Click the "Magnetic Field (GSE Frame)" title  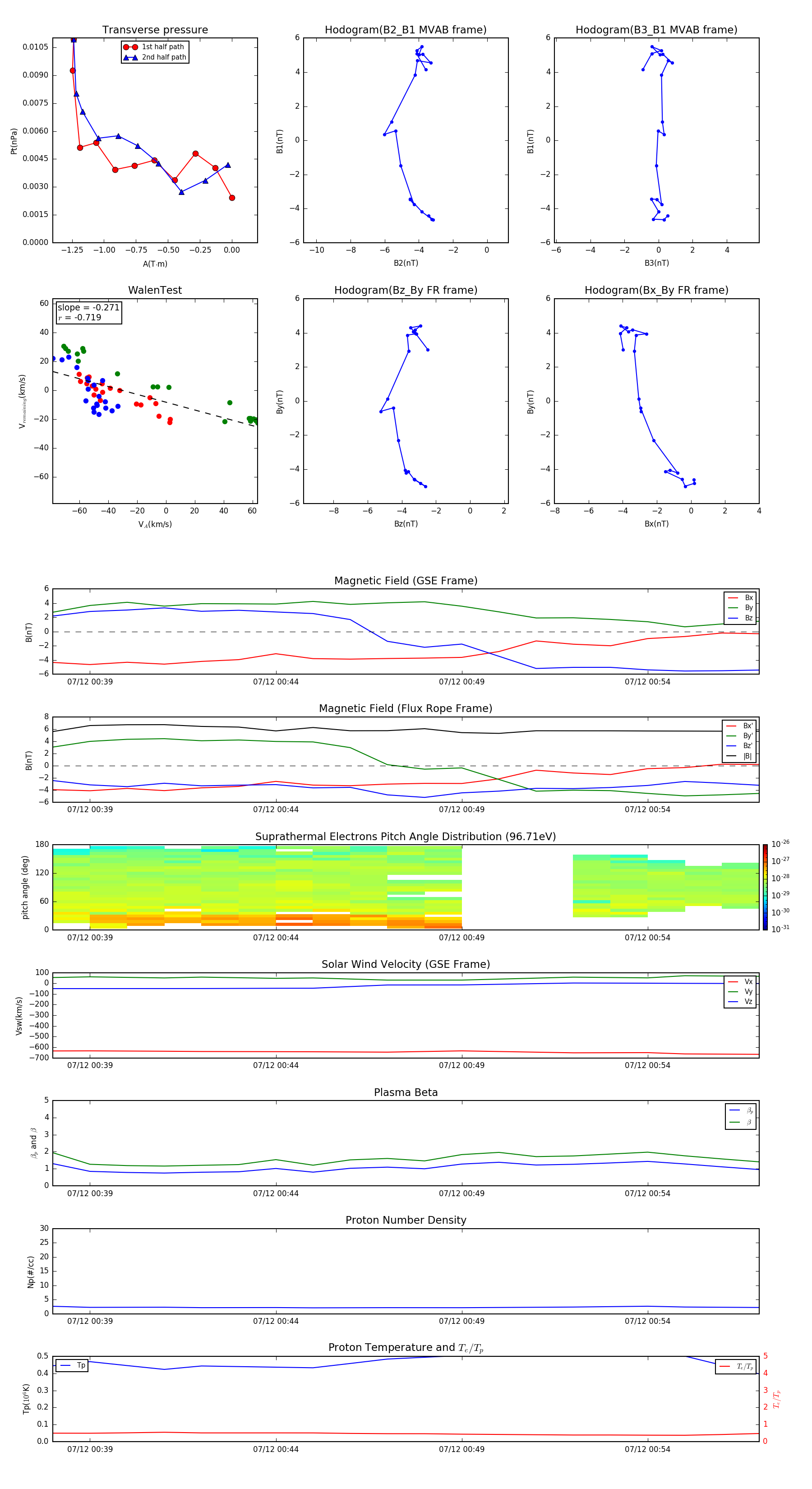coord(406,581)
